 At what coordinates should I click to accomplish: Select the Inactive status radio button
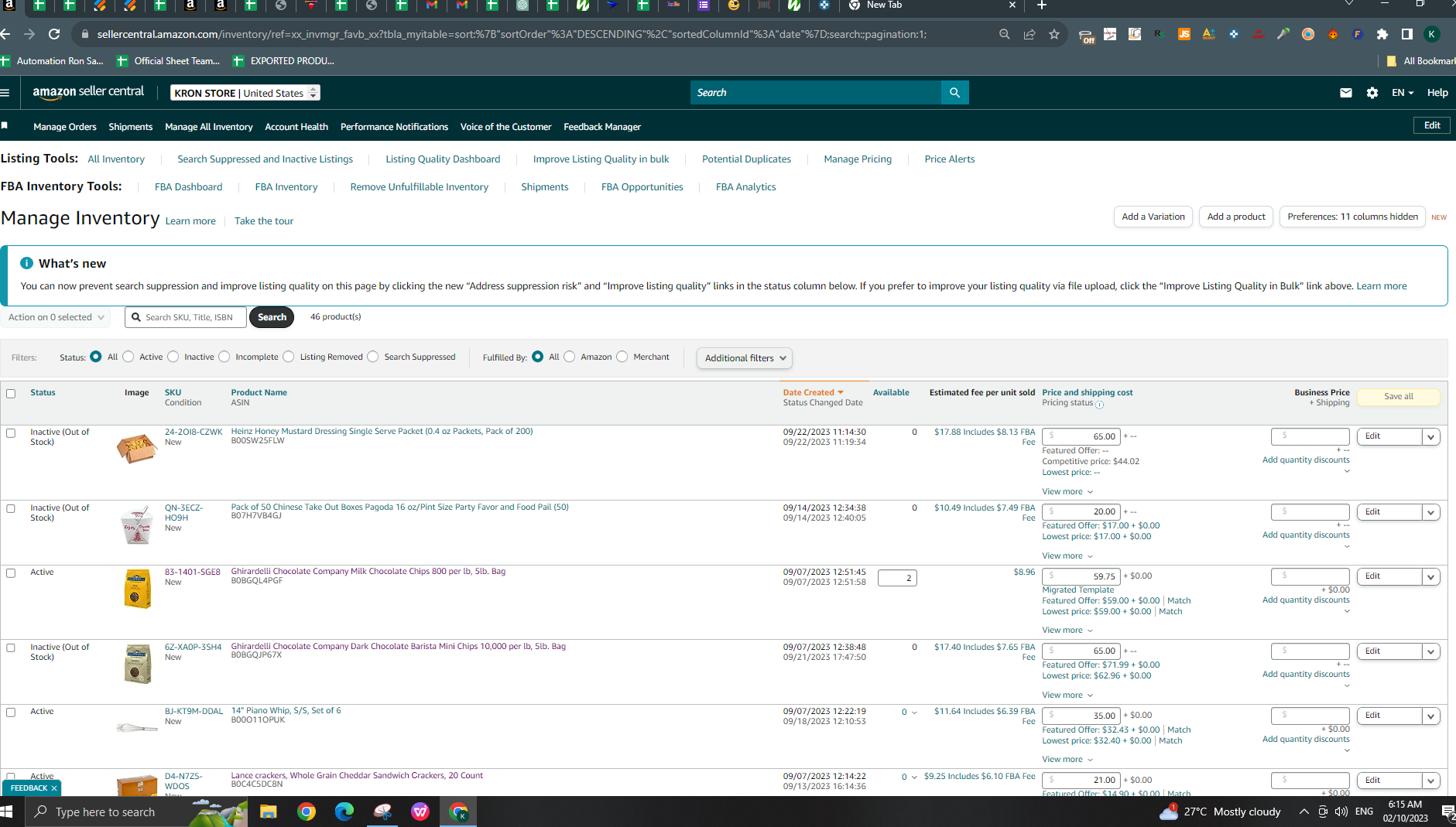[173, 357]
